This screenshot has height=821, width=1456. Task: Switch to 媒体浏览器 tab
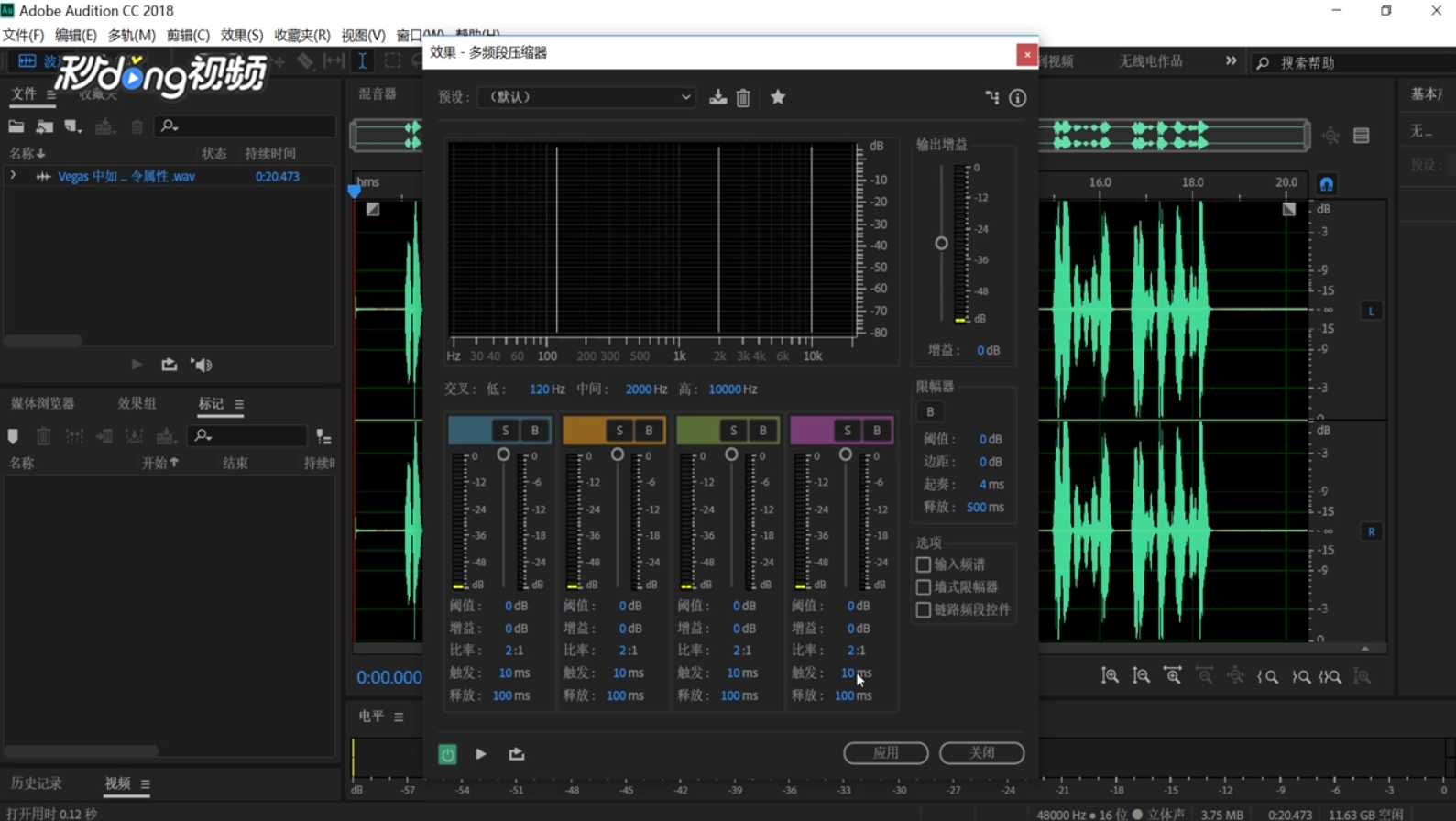click(43, 403)
